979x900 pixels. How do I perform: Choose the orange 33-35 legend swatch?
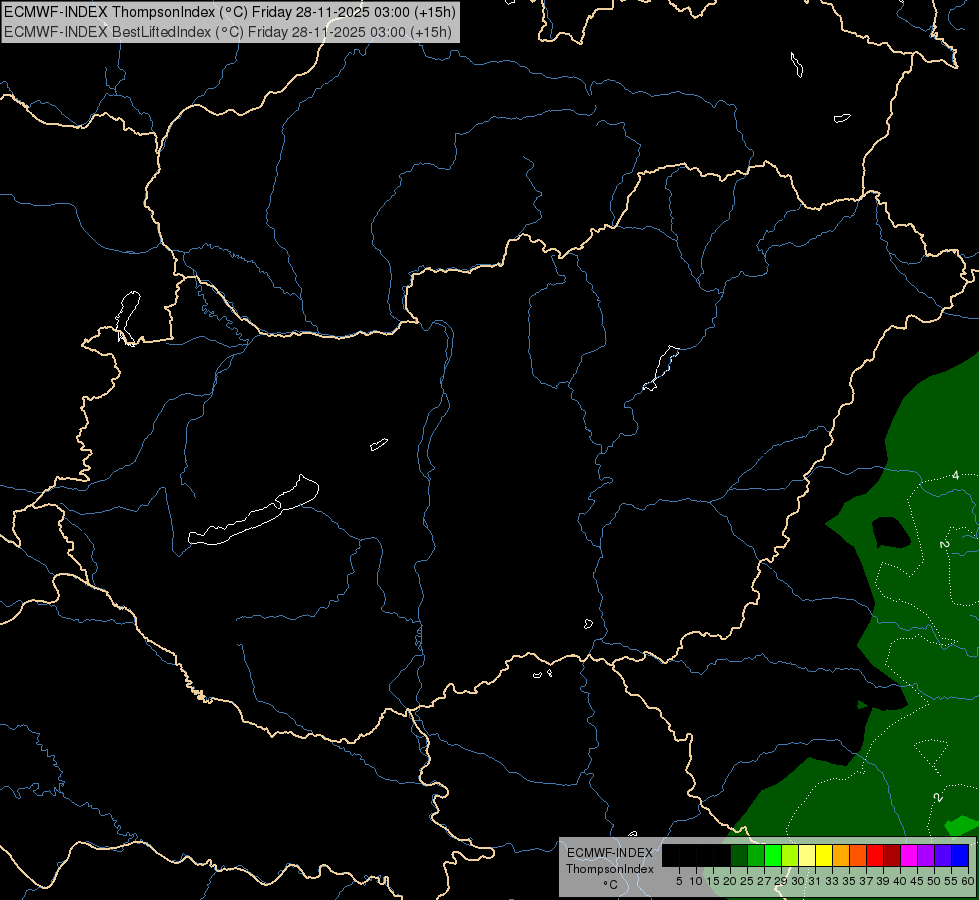841,855
